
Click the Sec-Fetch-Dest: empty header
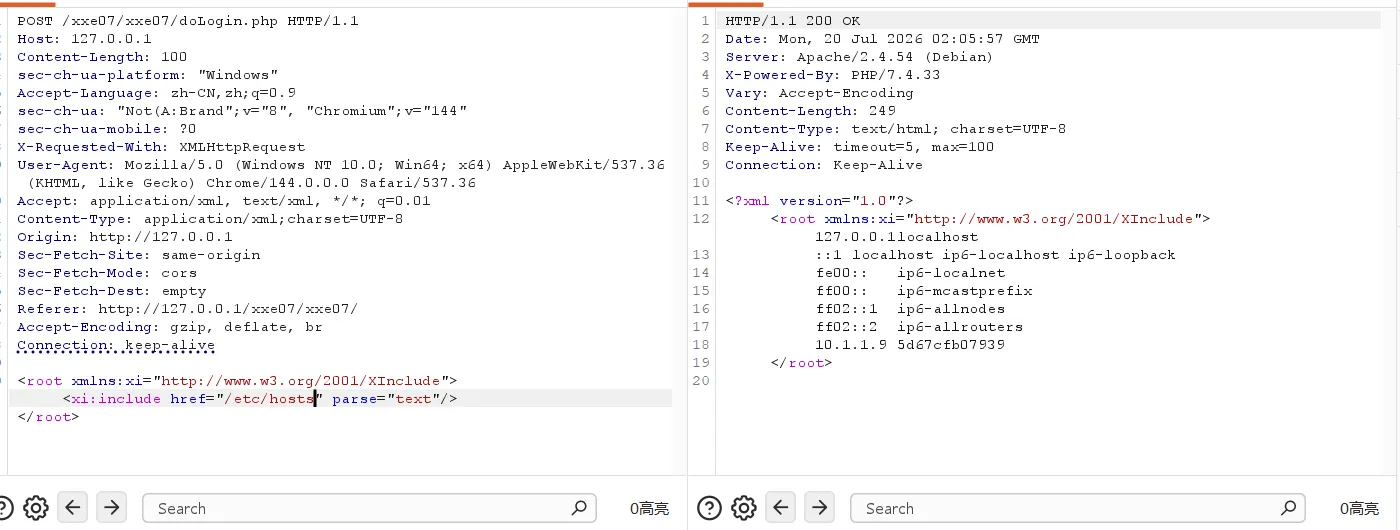tap(111, 291)
